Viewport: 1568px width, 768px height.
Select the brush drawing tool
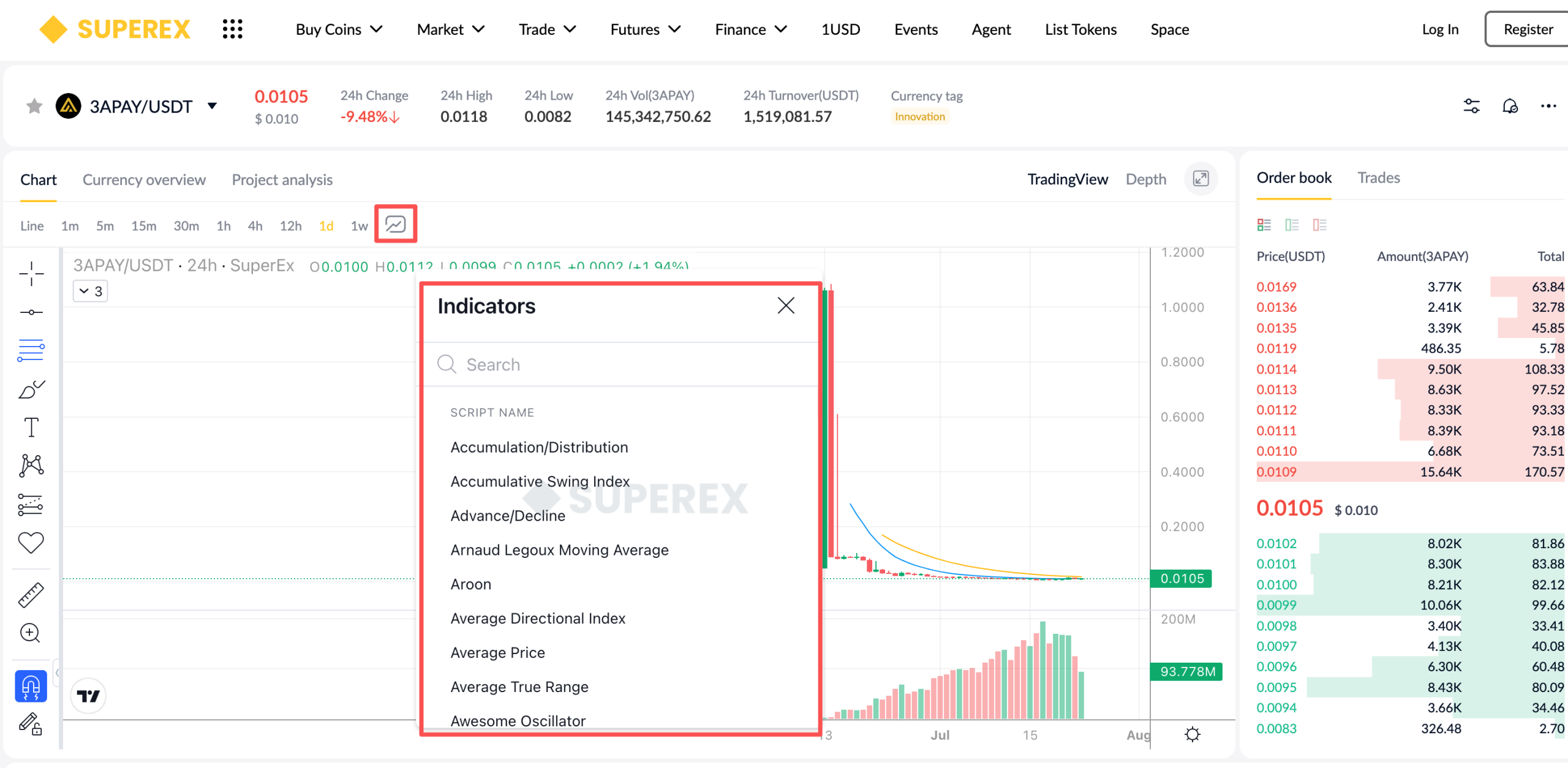tap(31, 389)
